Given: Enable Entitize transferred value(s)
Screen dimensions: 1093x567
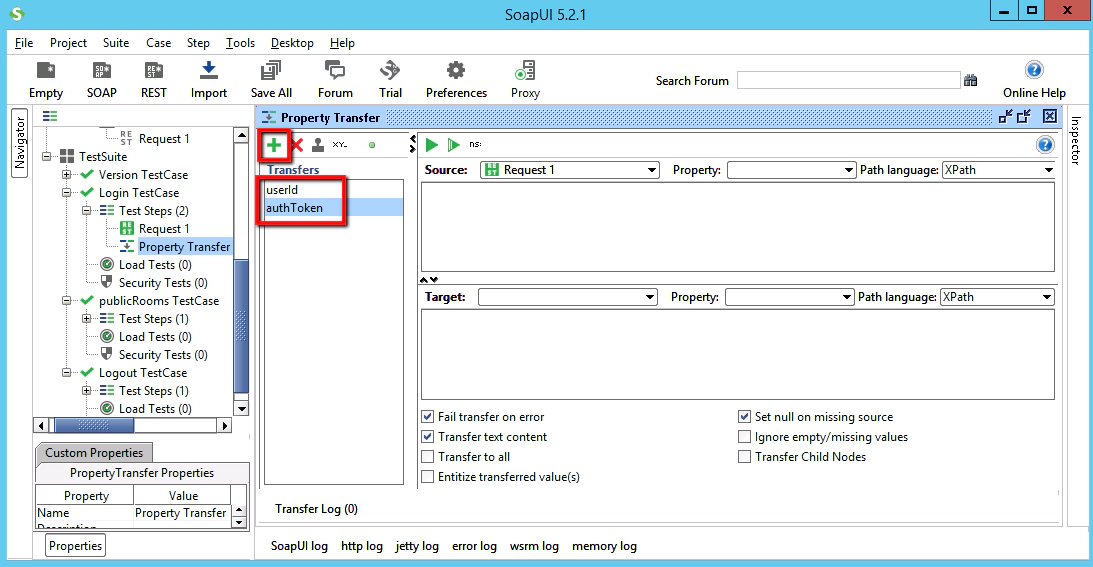Looking at the screenshot, I should (428, 477).
